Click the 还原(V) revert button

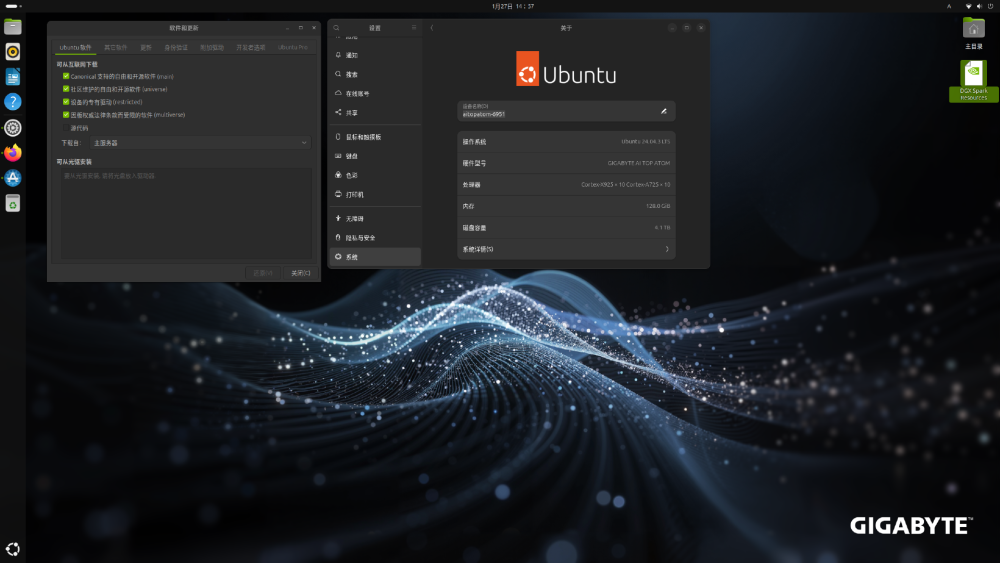pyautogui.click(x=262, y=273)
